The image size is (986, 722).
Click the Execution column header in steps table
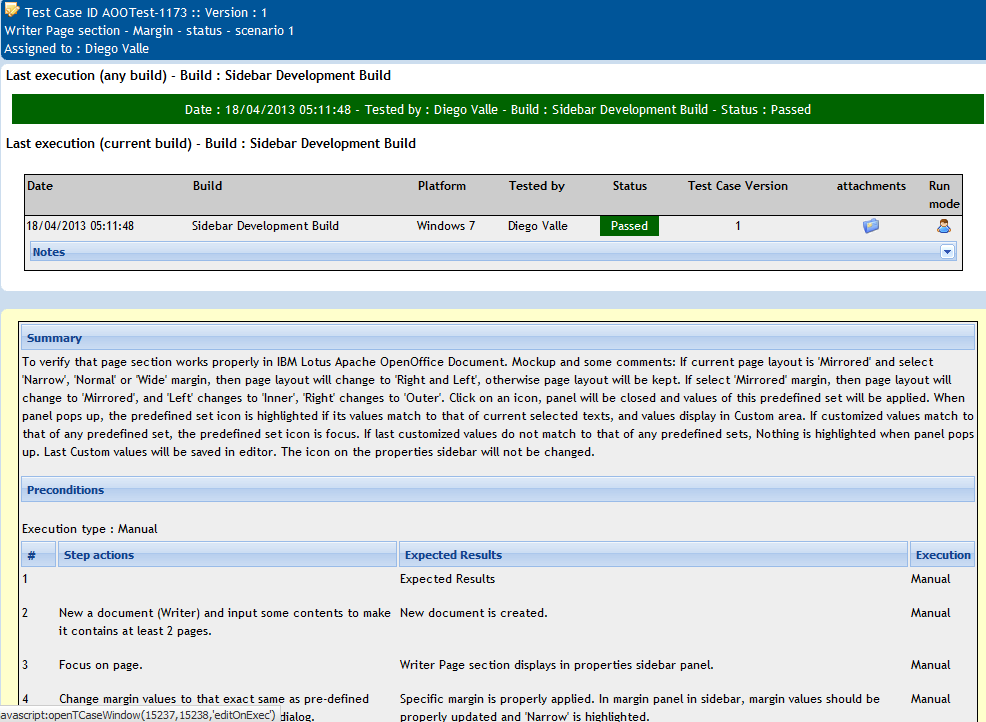tap(943, 555)
